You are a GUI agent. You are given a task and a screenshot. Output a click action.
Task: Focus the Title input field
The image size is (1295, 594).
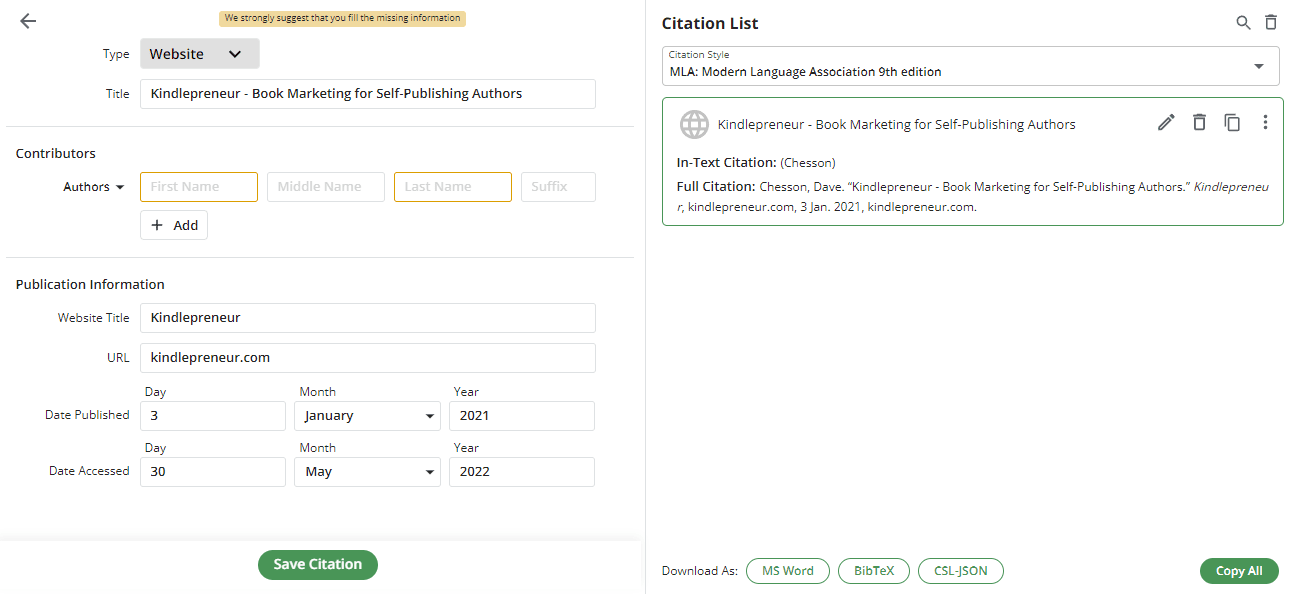point(368,94)
